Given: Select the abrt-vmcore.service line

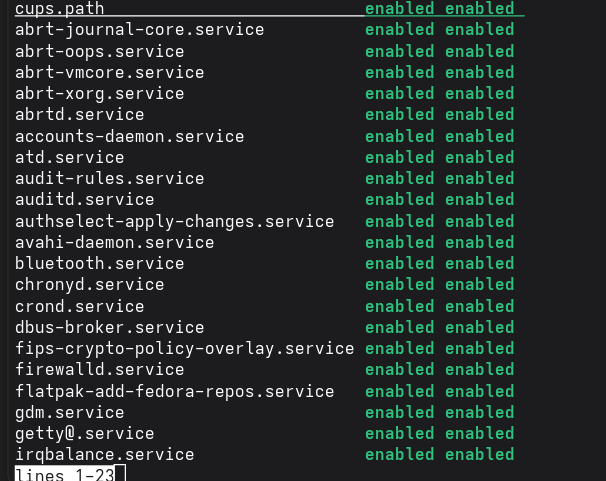Looking at the screenshot, I should tap(109, 72).
